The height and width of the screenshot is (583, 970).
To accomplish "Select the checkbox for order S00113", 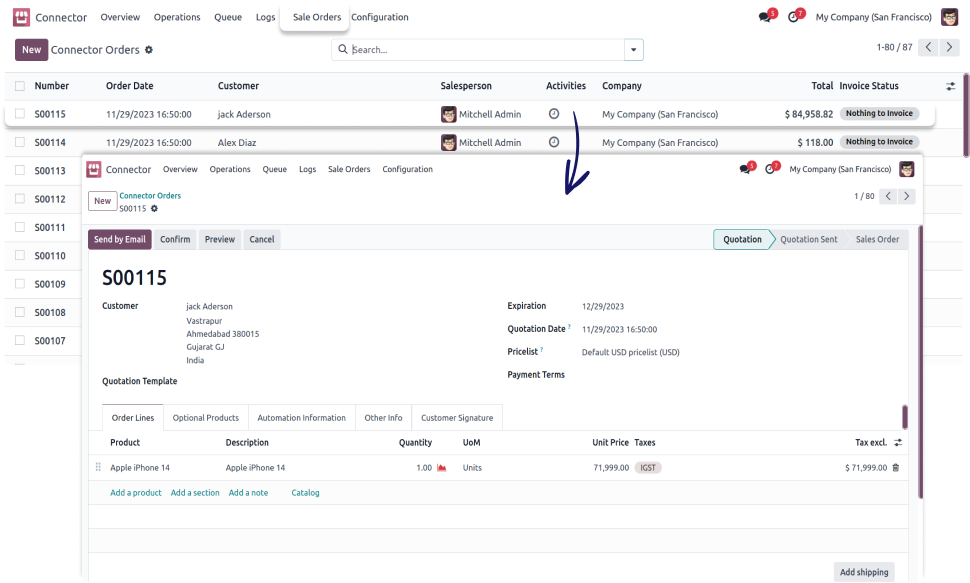I will [x=20, y=170].
